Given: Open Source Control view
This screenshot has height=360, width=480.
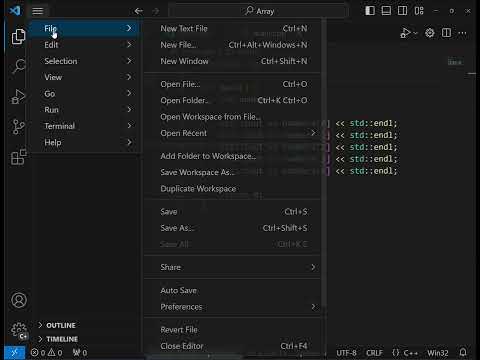Looking at the screenshot, I should point(18,126).
